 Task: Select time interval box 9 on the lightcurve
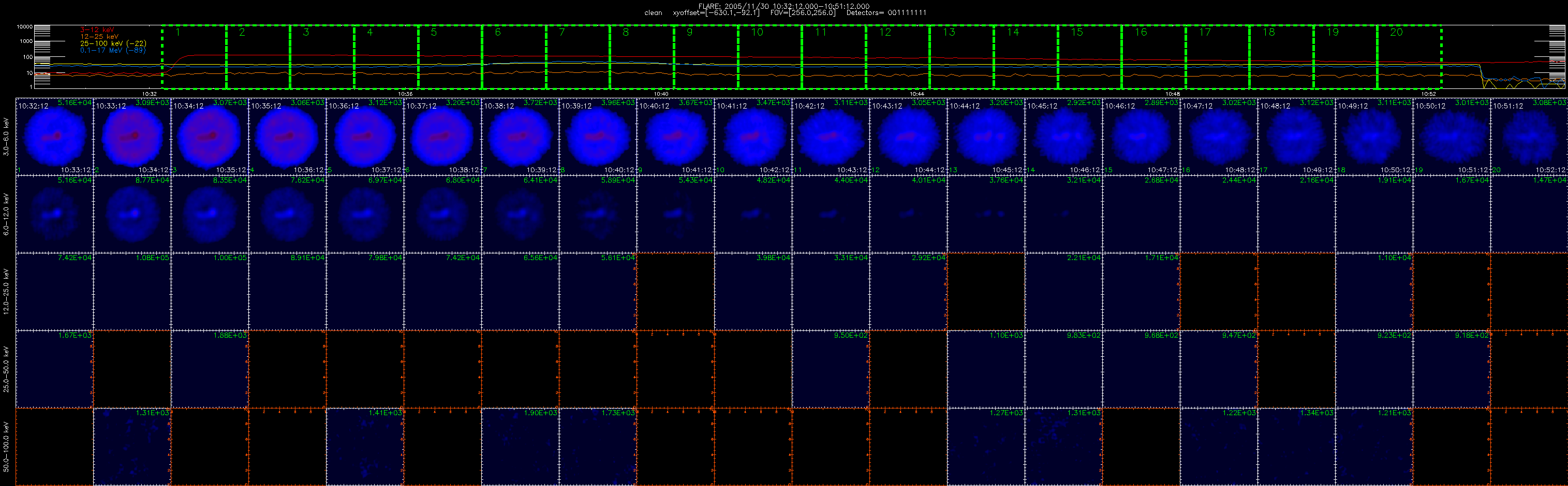point(706,56)
